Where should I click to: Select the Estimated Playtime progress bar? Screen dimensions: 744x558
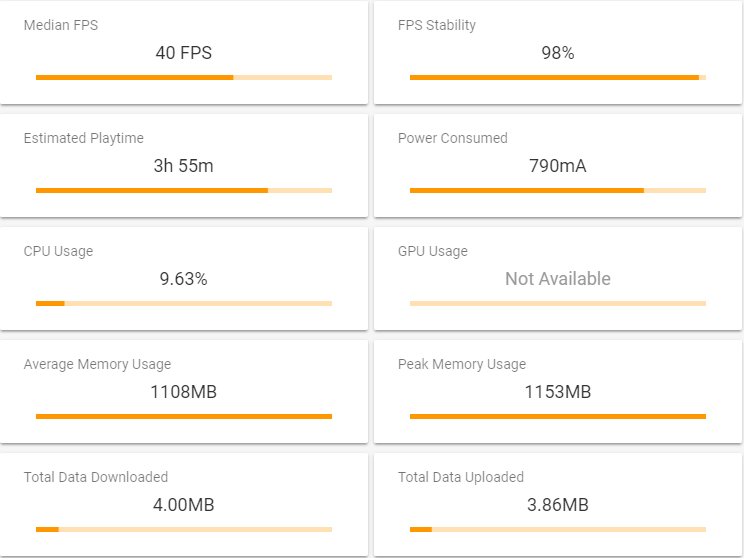[184, 190]
